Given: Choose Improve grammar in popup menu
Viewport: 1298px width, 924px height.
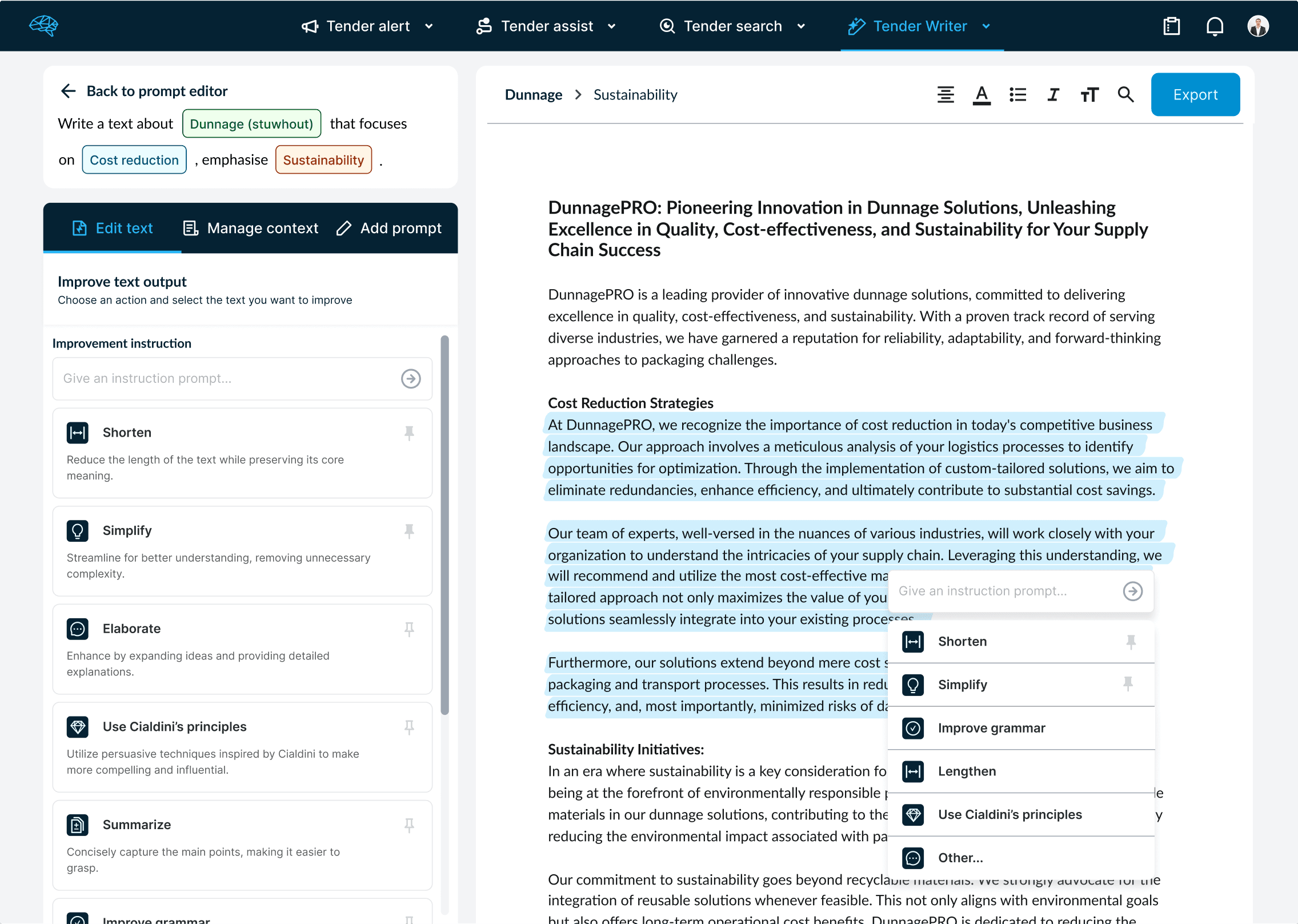Looking at the screenshot, I should point(1021,728).
